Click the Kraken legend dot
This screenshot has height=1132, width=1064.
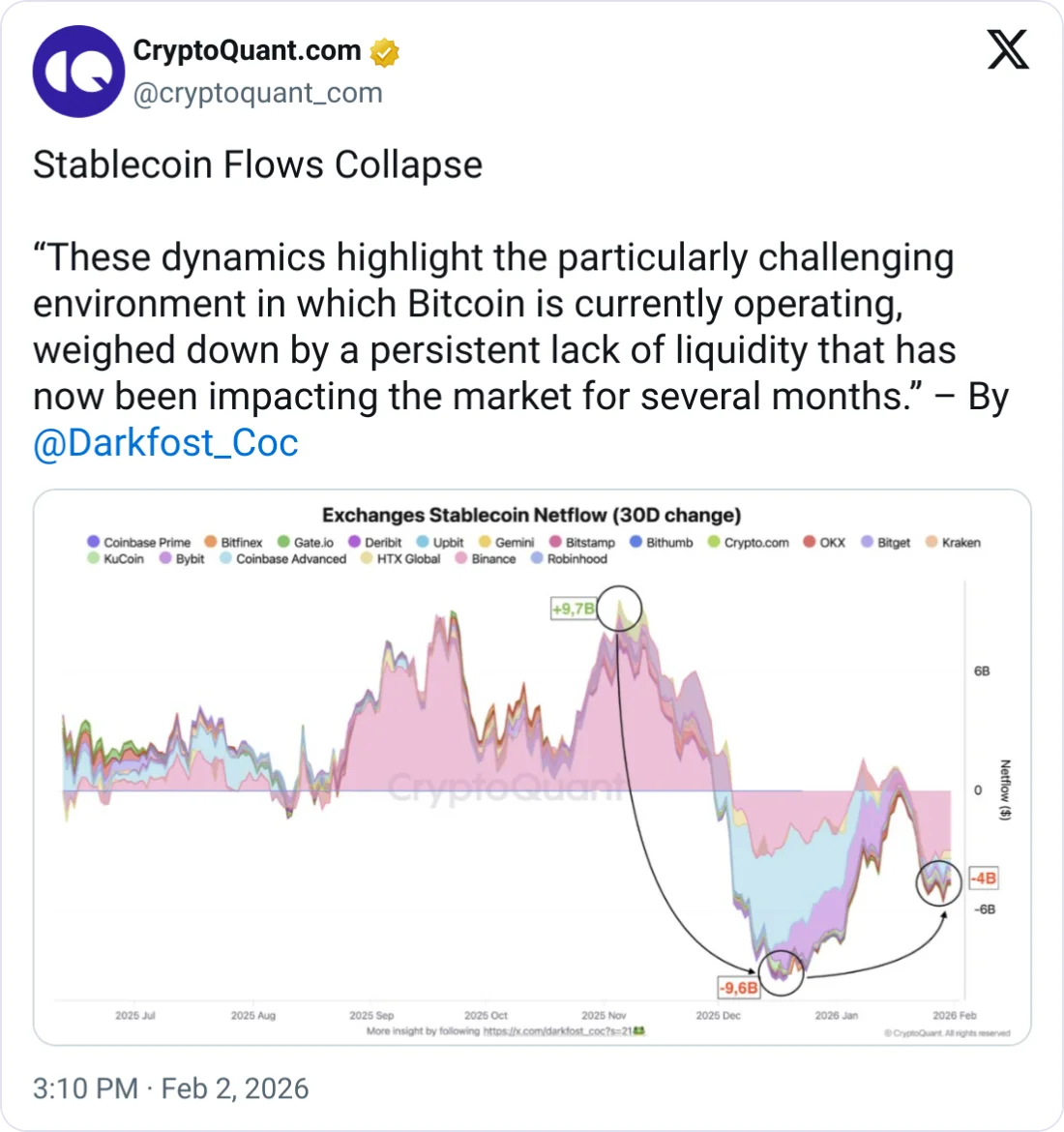[x=932, y=542]
